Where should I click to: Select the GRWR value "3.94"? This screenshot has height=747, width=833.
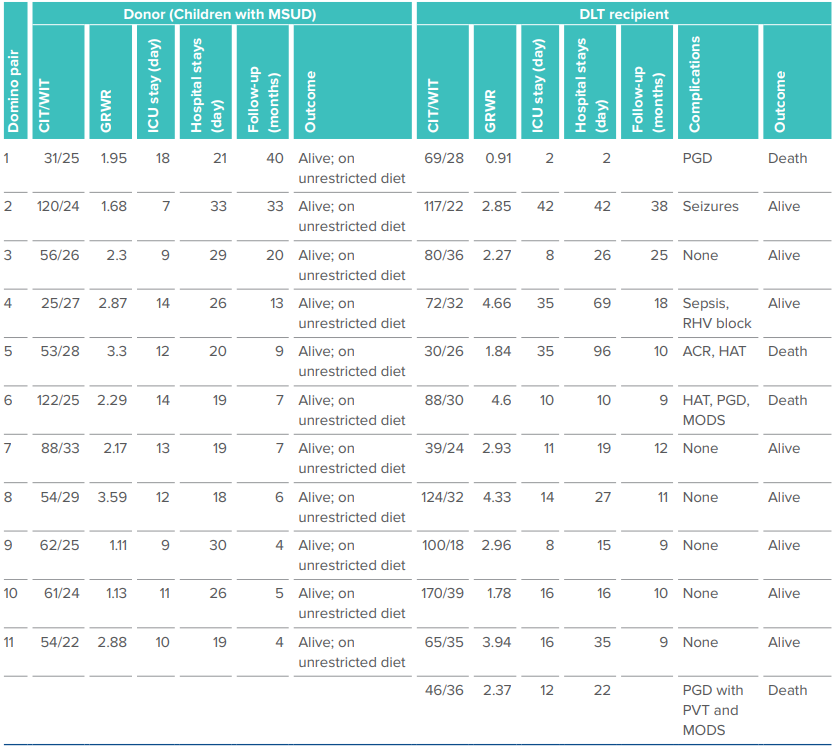click(497, 642)
